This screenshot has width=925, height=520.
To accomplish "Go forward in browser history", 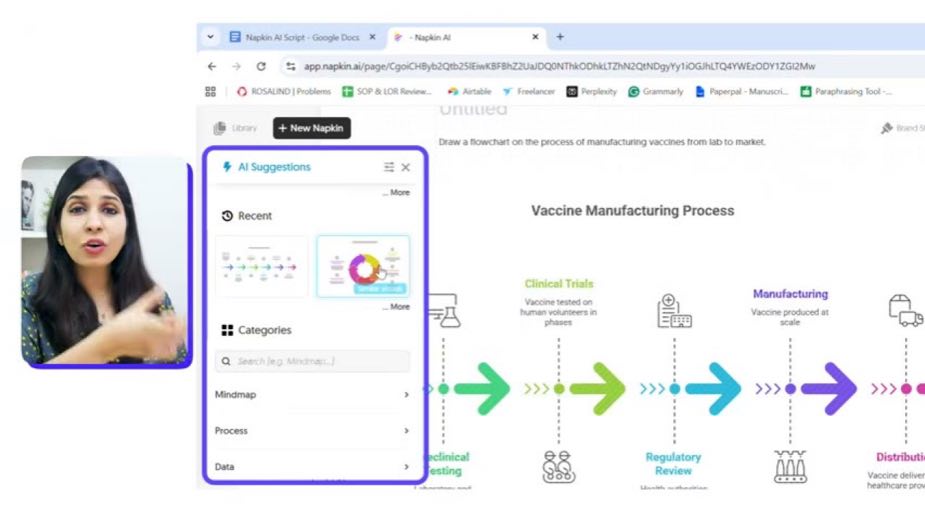I will [x=236, y=66].
